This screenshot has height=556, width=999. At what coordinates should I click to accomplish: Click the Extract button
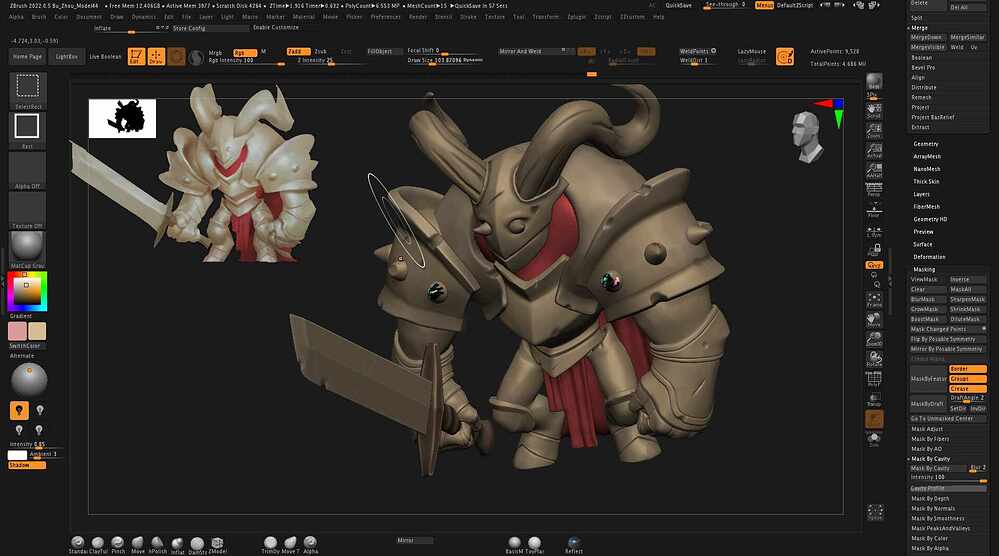[920, 127]
